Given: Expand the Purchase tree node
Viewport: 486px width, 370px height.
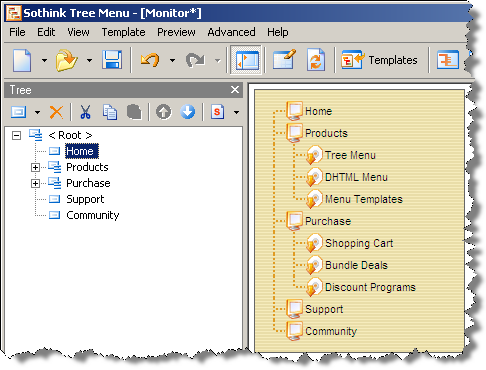Looking at the screenshot, I should [x=35, y=183].
